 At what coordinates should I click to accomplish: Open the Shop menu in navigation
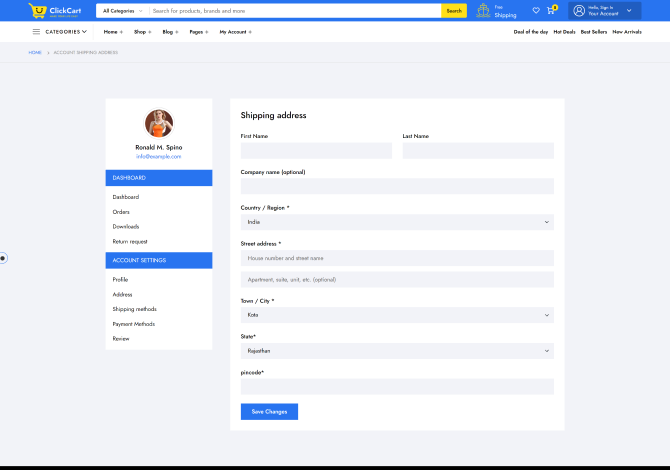point(142,32)
